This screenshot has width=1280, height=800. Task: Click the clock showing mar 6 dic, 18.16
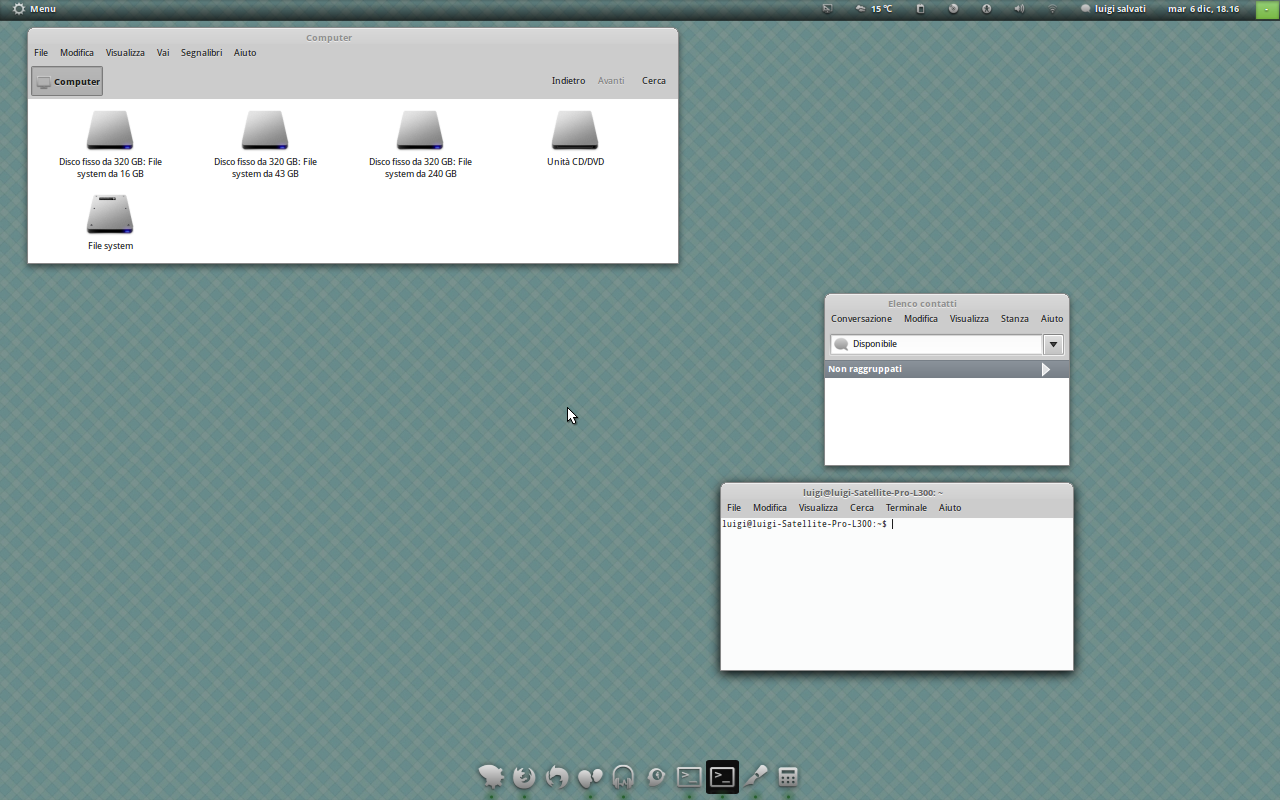[1203, 9]
